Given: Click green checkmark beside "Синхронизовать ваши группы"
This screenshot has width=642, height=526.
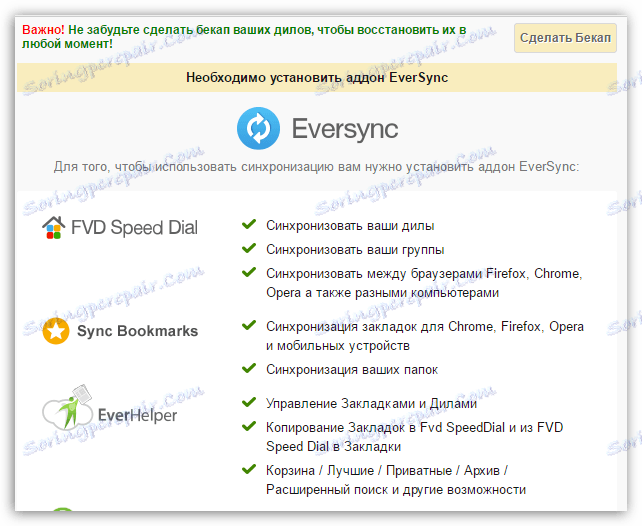Looking at the screenshot, I should pos(249,248).
